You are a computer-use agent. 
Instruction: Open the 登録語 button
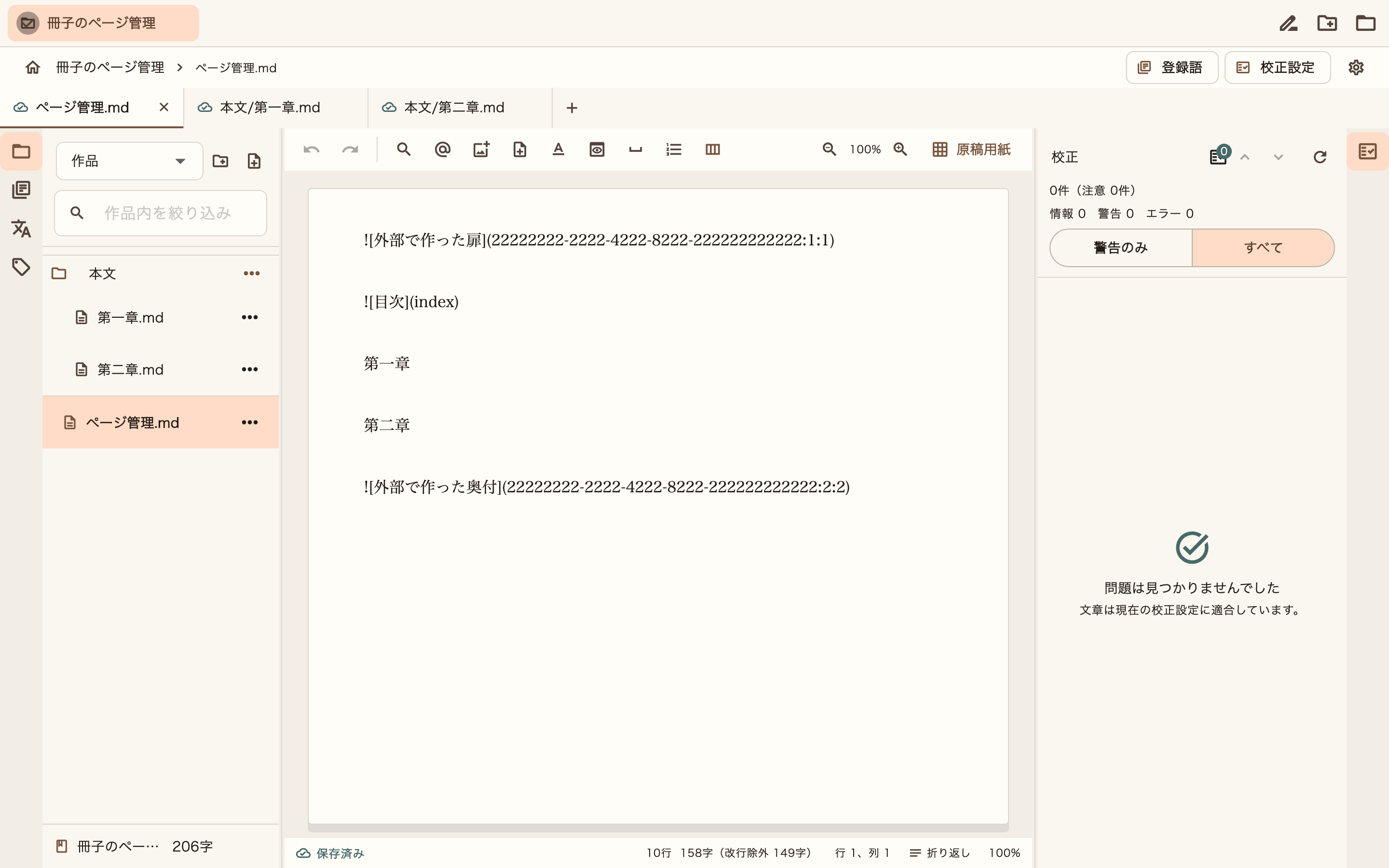click(x=1171, y=68)
